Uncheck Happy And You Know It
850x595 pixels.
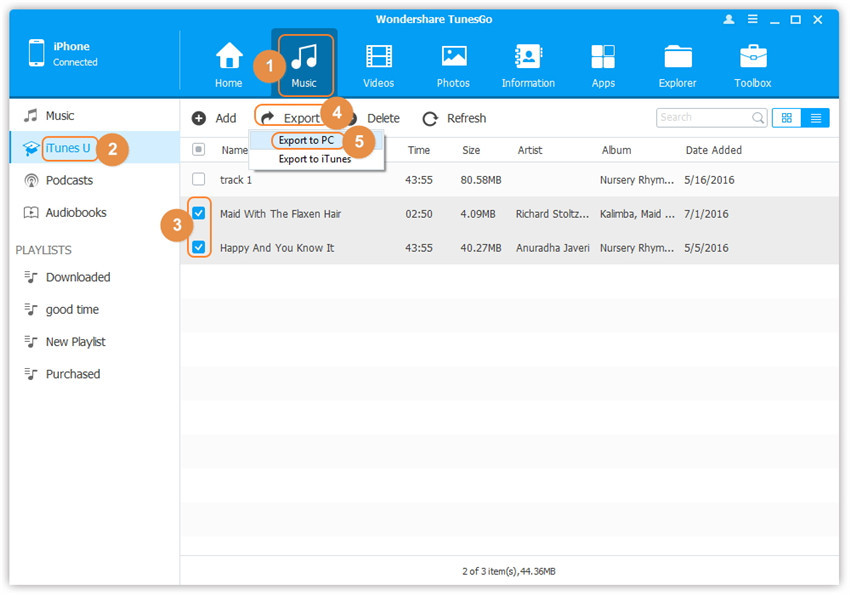[x=198, y=247]
